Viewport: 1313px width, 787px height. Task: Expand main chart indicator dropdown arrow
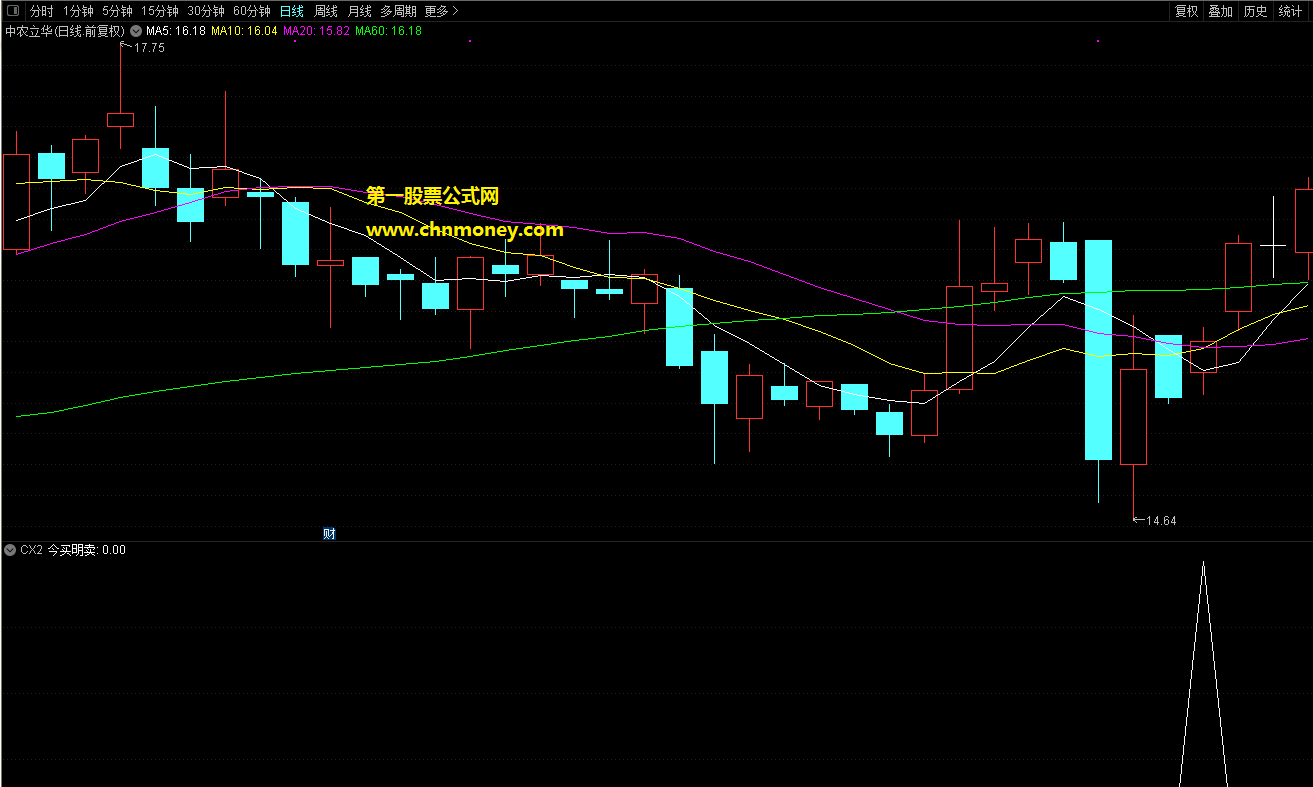(x=136, y=31)
